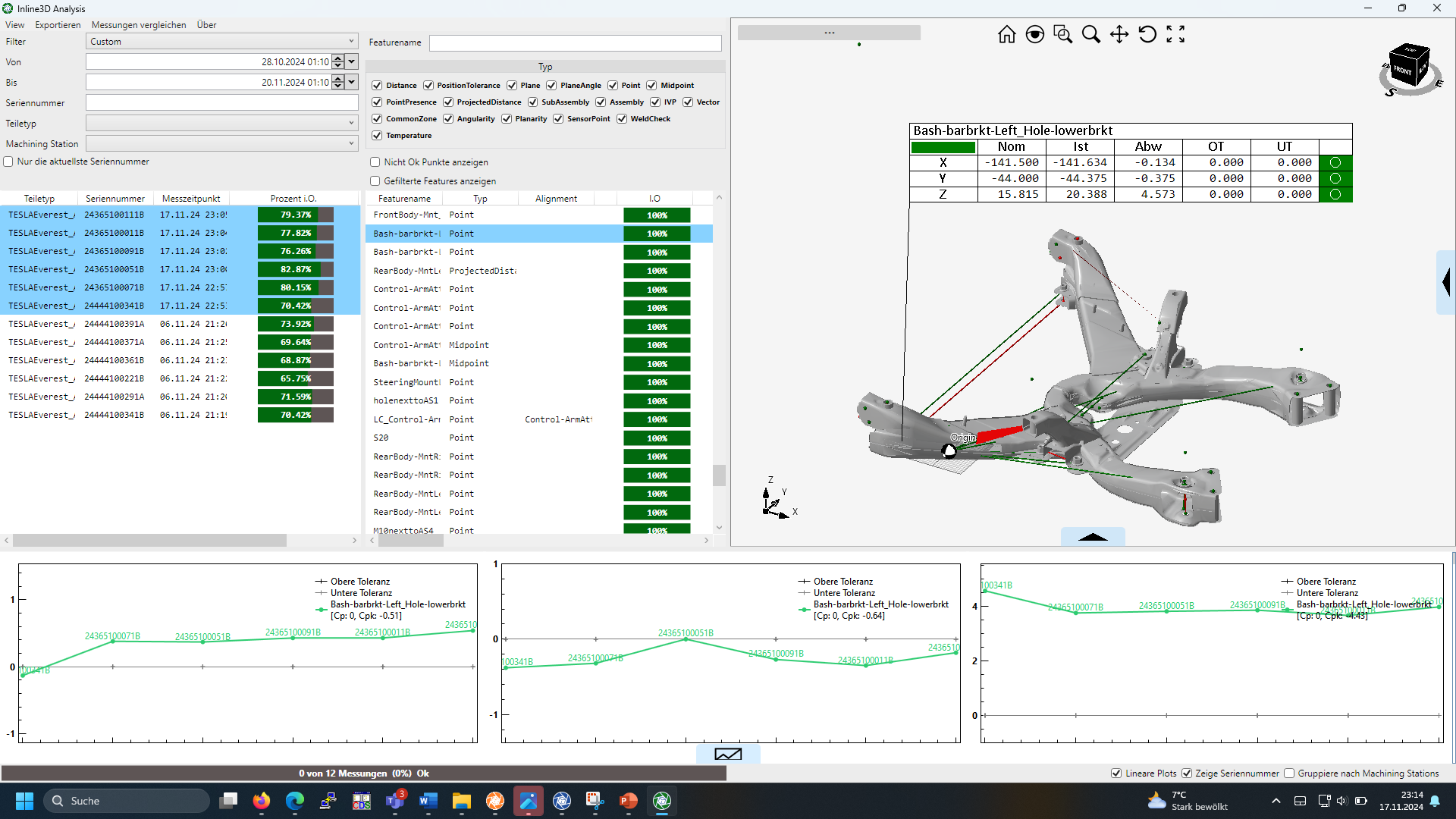Open the Bis date calendar dropdown
Image resolution: width=1456 pixels, height=819 pixels.
coord(352,82)
